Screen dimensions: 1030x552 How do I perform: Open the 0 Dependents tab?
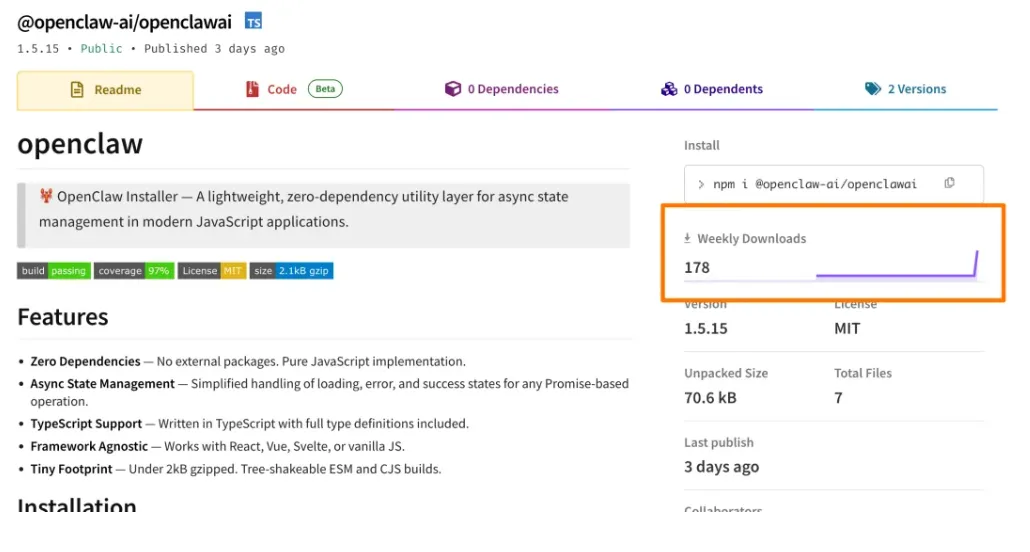(x=722, y=89)
